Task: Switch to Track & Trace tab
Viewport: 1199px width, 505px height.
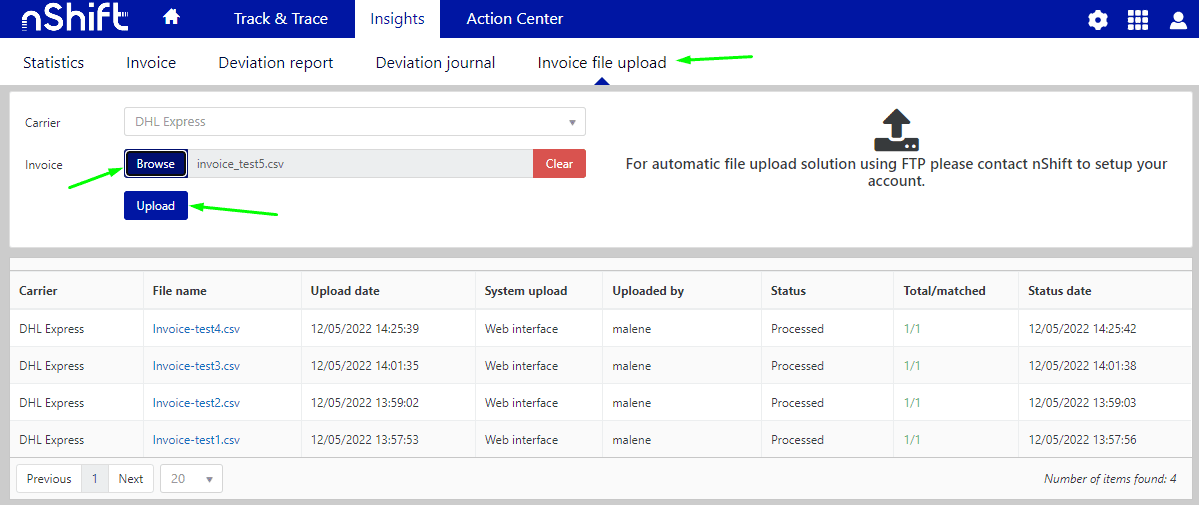Action: (280, 19)
